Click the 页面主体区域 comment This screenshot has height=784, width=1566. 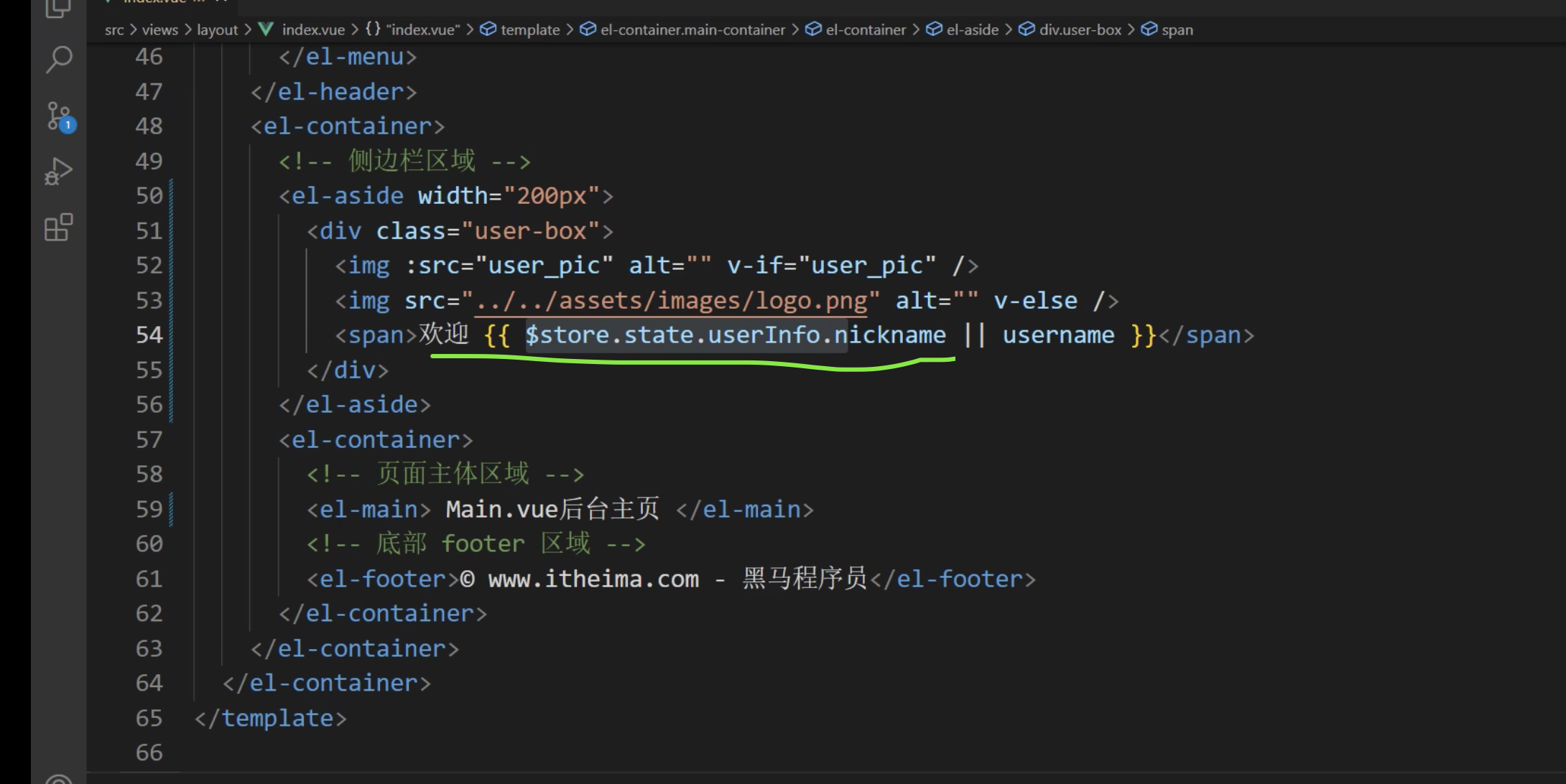coord(445,474)
